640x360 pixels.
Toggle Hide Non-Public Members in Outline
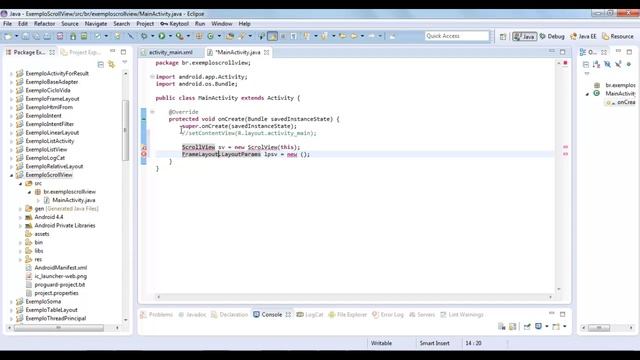pos(629,64)
